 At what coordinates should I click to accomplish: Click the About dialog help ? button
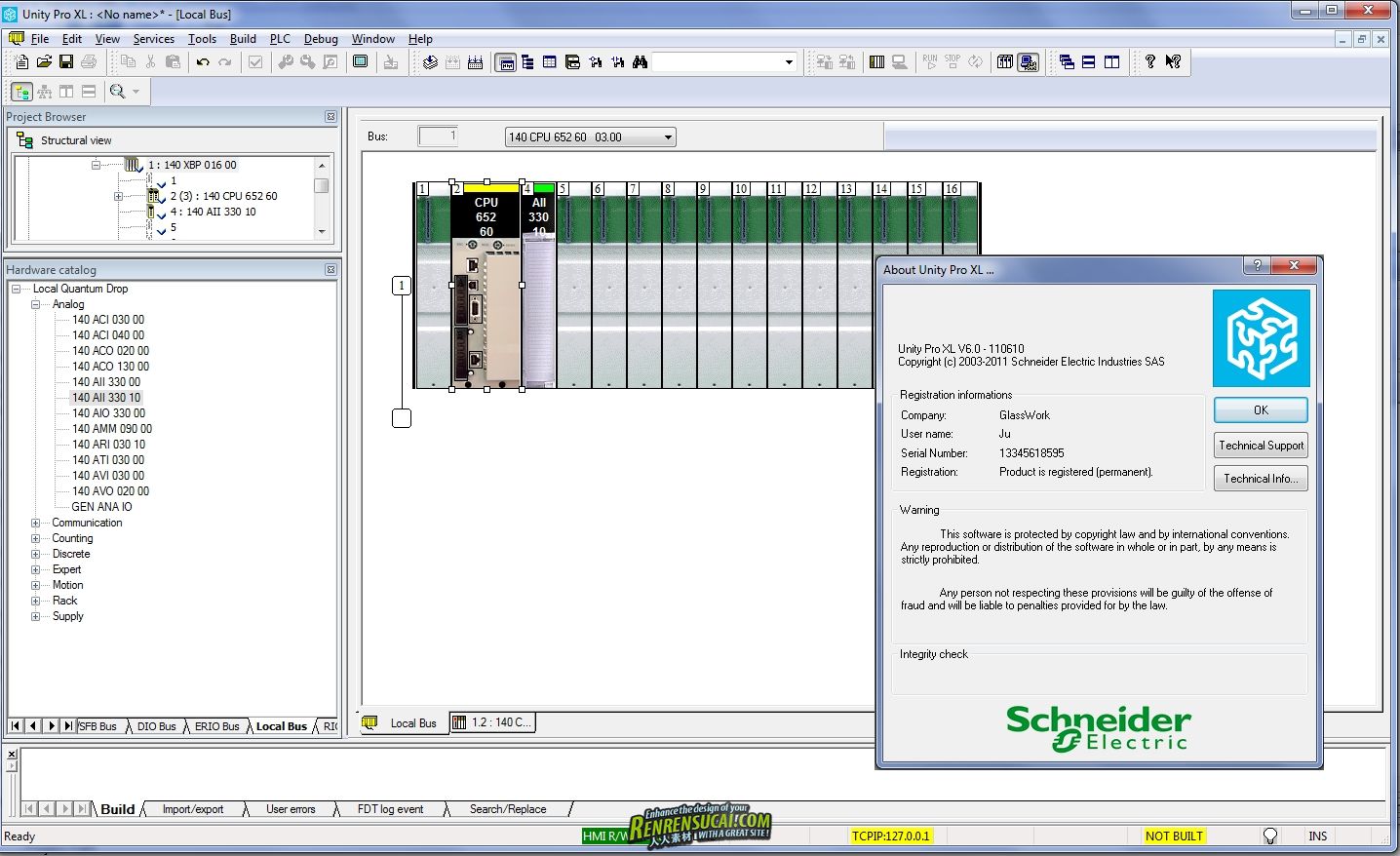tap(1257, 265)
